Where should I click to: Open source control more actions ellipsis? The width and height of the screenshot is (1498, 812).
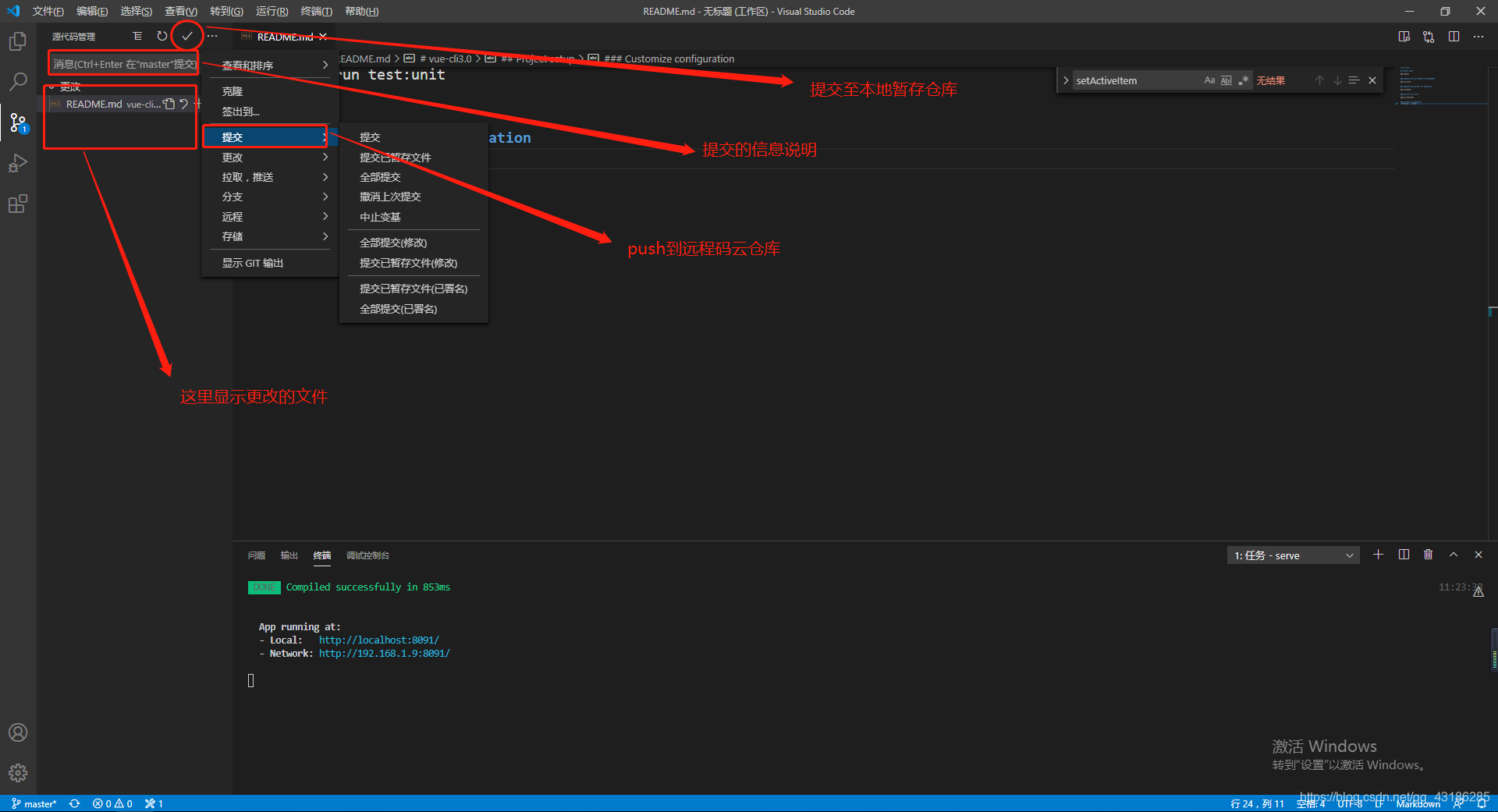(212, 37)
